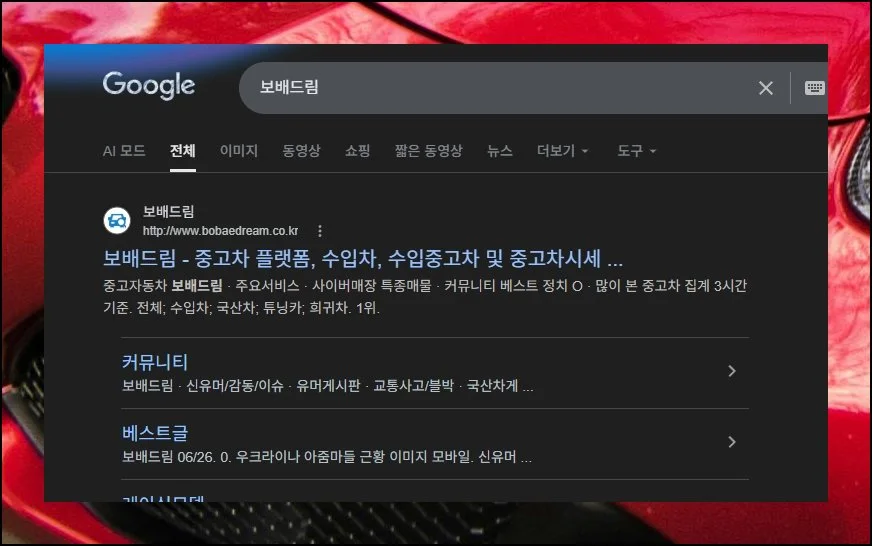The image size is (872, 546).
Task: Click the arrow on the 베스트글 row
Action: [732, 442]
